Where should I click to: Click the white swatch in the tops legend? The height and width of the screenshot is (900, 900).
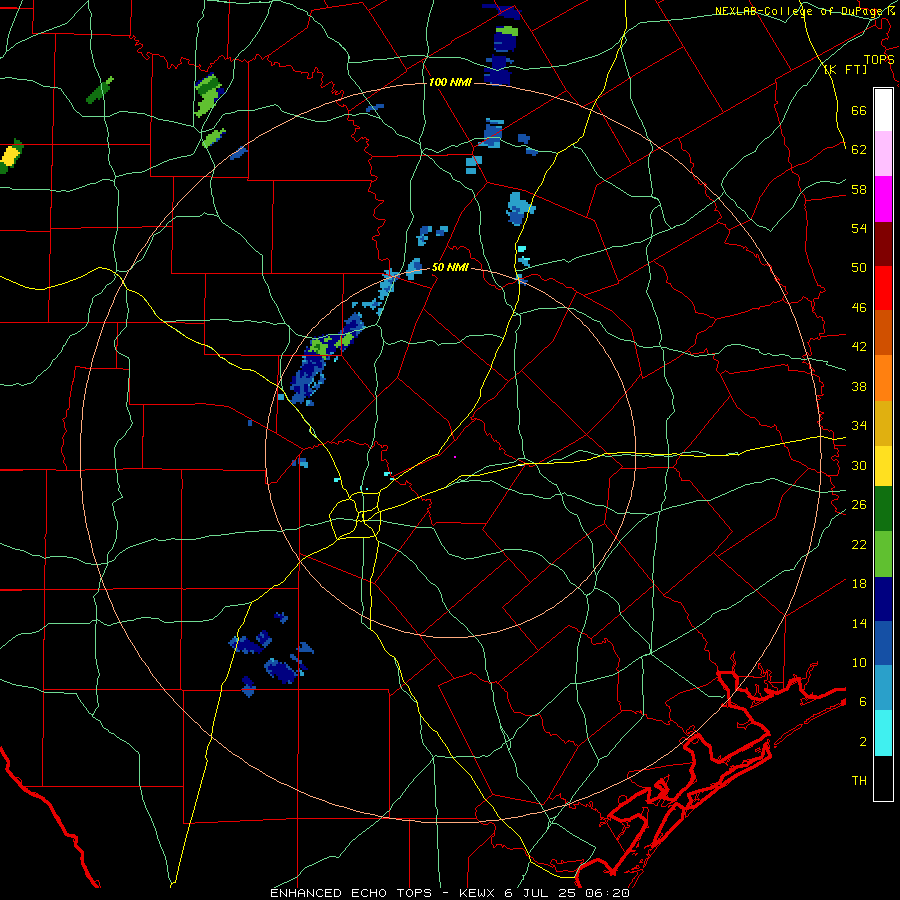pyautogui.click(x=883, y=110)
